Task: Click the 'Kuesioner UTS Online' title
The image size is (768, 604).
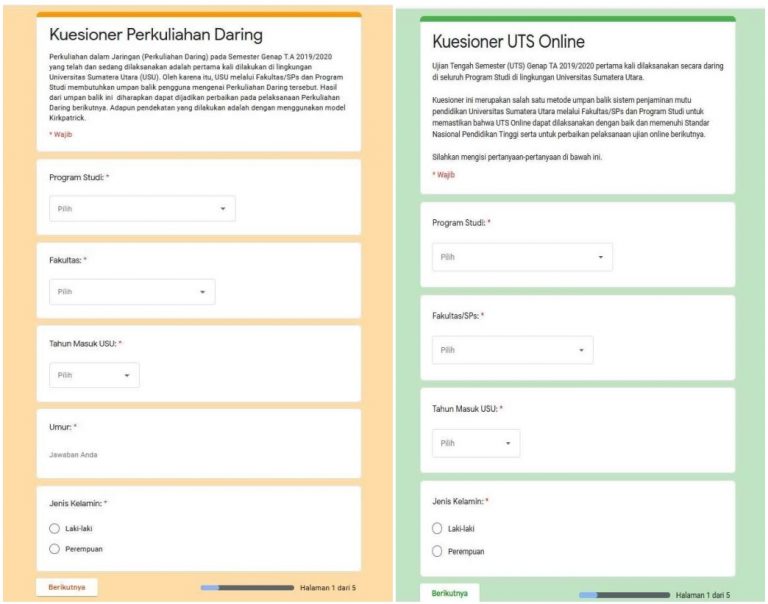Action: [x=508, y=42]
